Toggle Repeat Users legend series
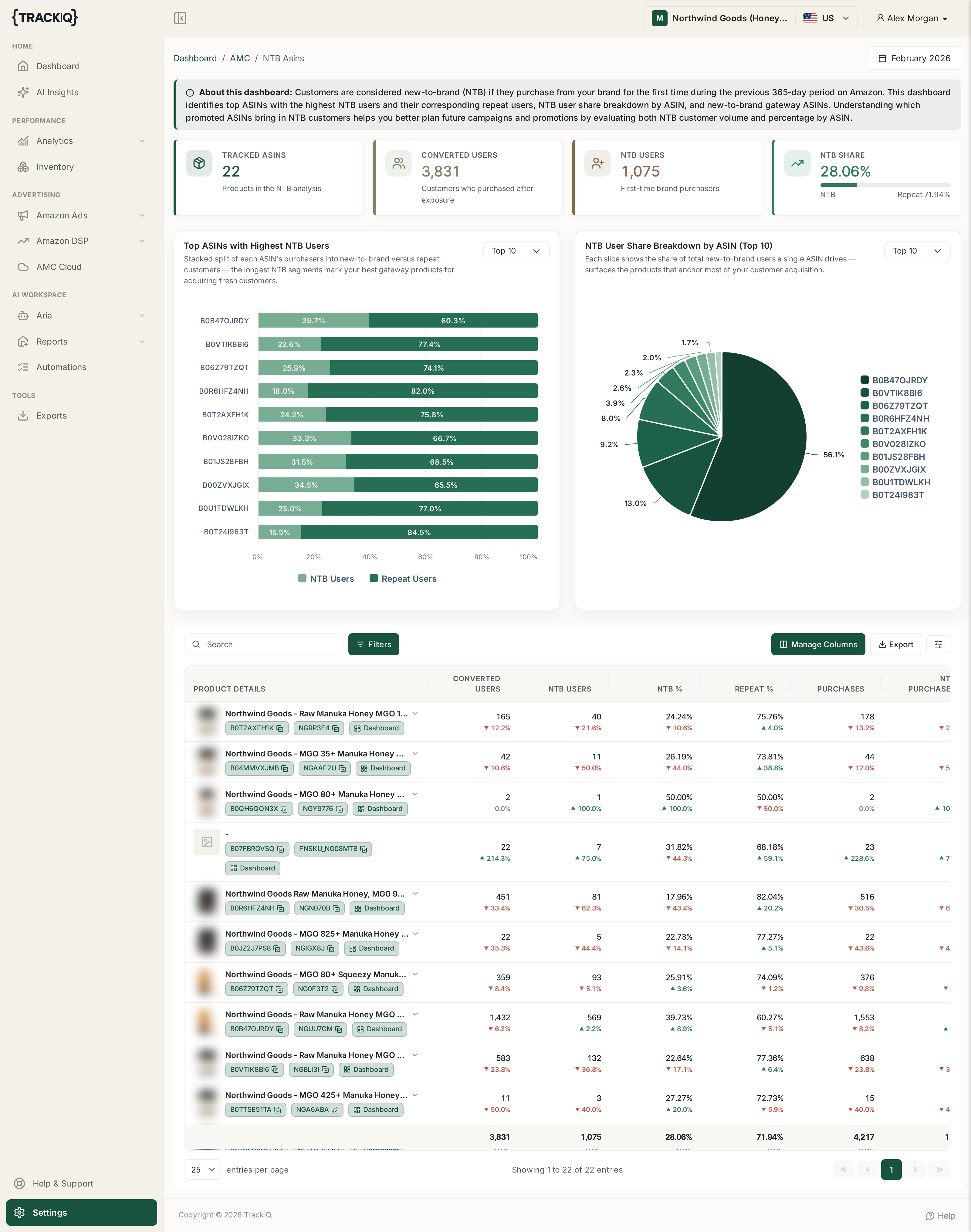The height and width of the screenshot is (1232, 971). pyautogui.click(x=403, y=578)
